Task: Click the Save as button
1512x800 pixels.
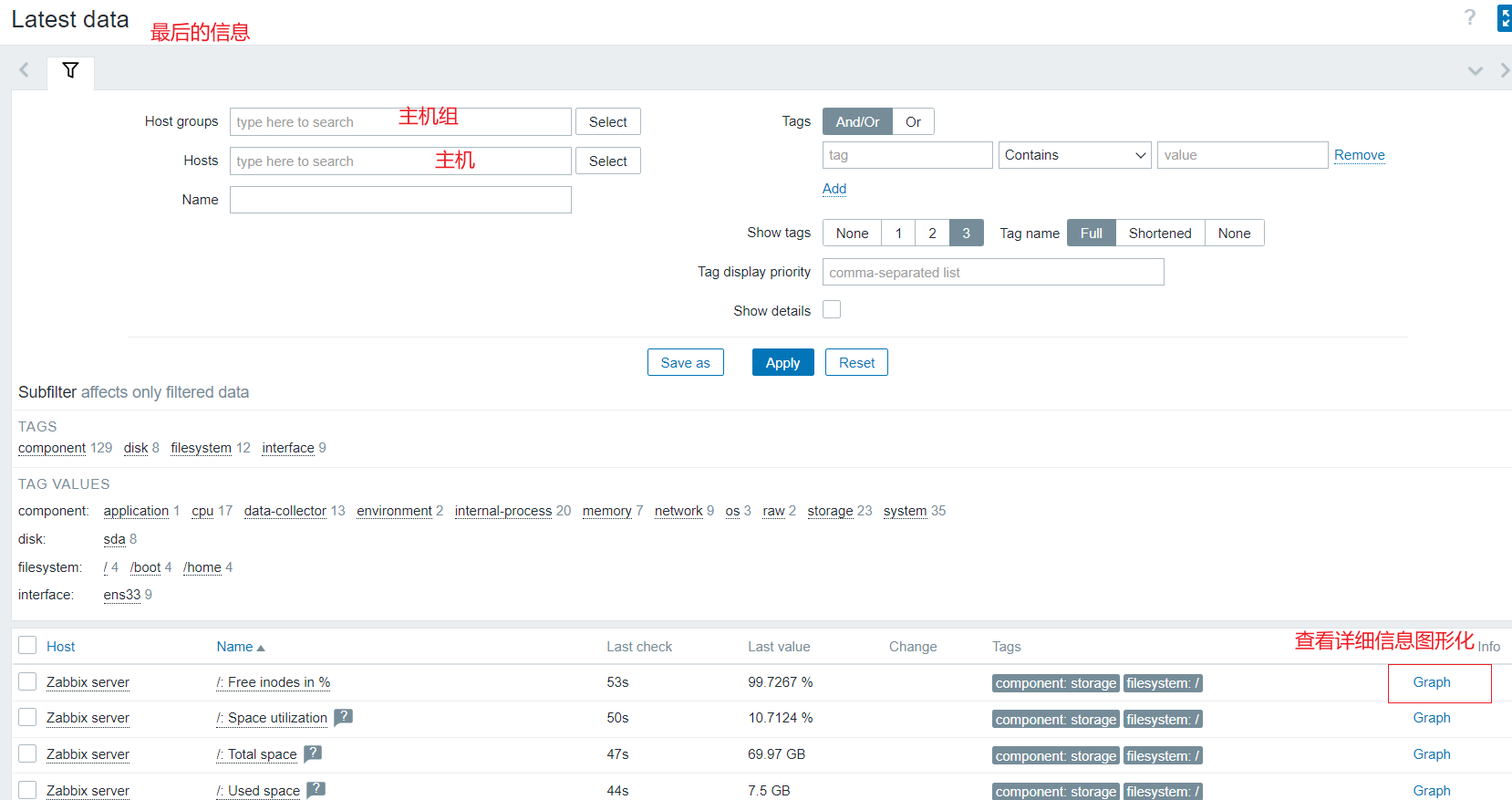Action: coord(685,362)
